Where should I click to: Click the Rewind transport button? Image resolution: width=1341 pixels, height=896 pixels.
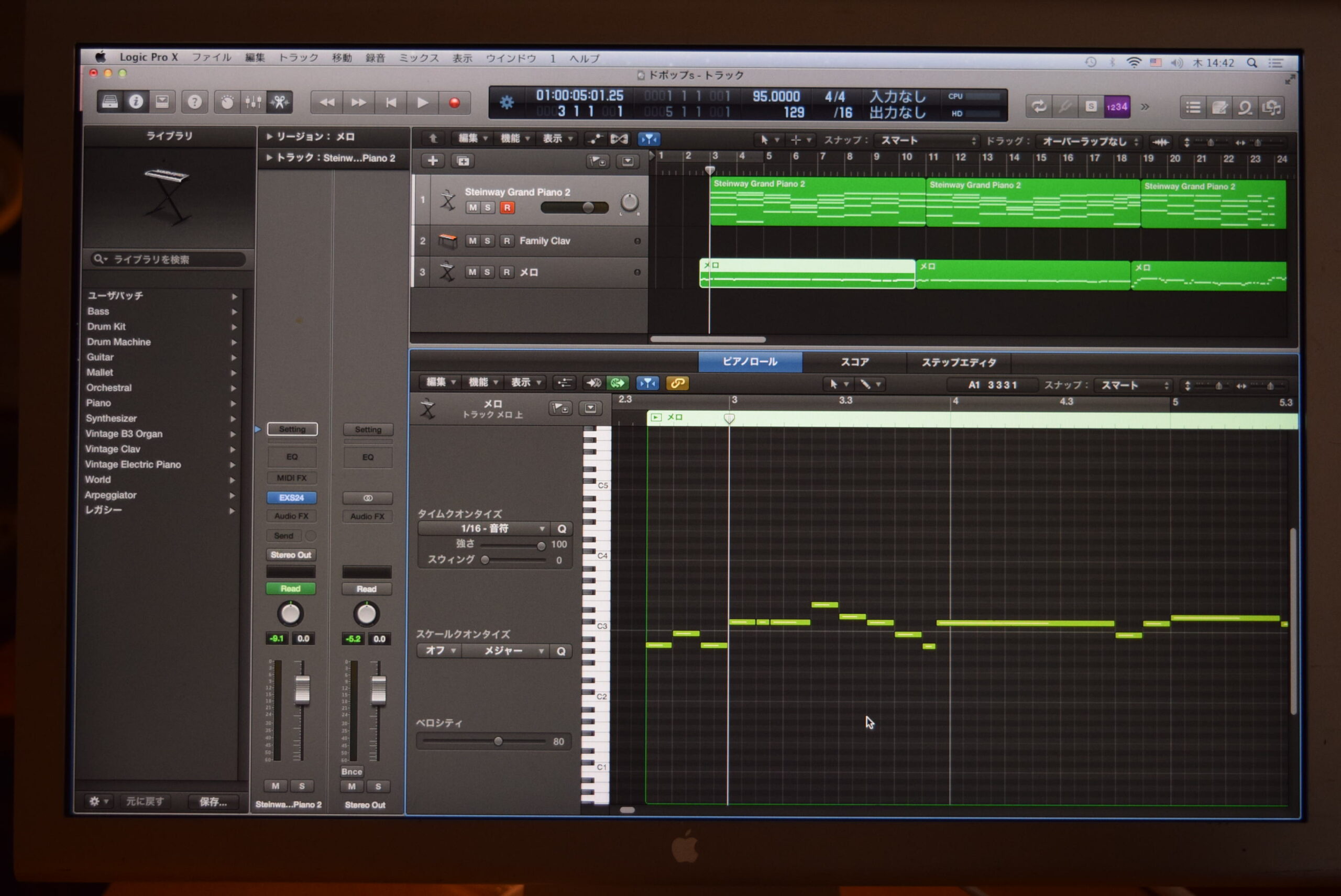click(327, 103)
